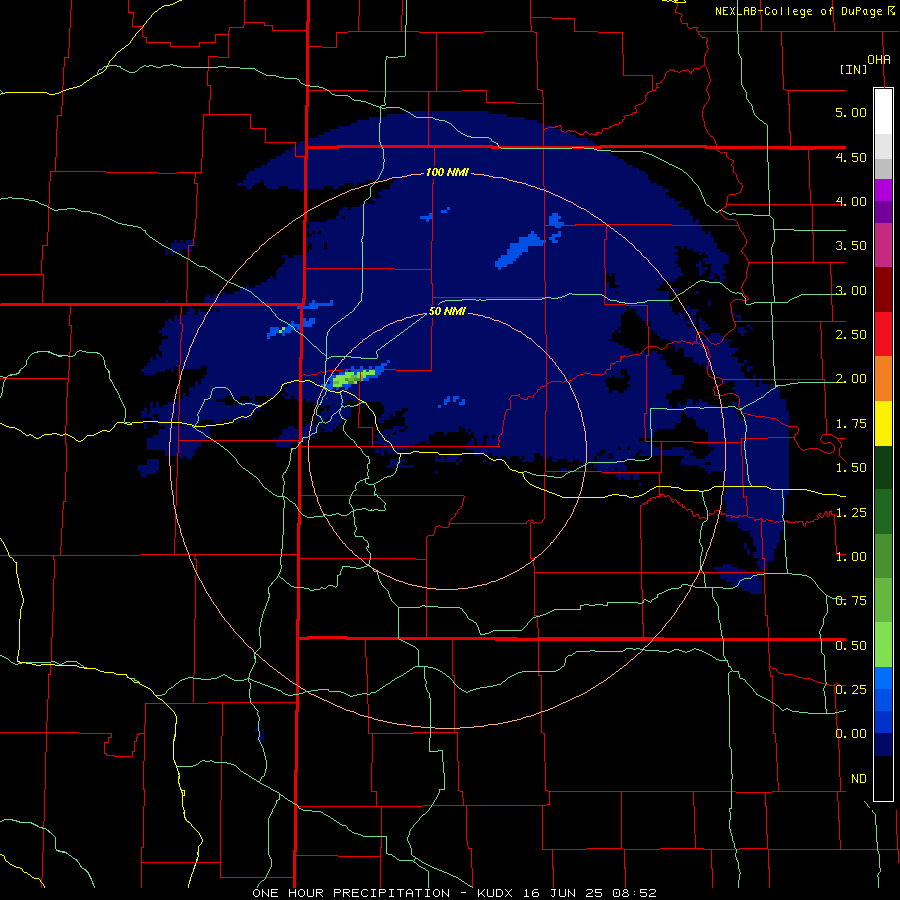900x900 pixels.
Task: Click the KUDX station identifier
Action: coord(494,893)
